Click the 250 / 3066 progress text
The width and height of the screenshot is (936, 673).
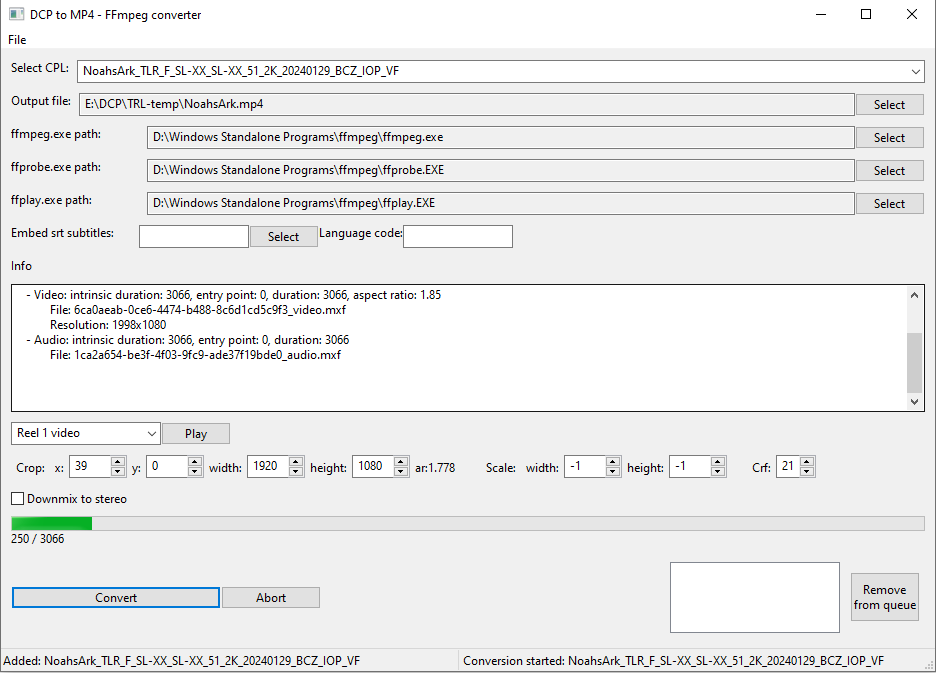pyautogui.click(x=38, y=539)
